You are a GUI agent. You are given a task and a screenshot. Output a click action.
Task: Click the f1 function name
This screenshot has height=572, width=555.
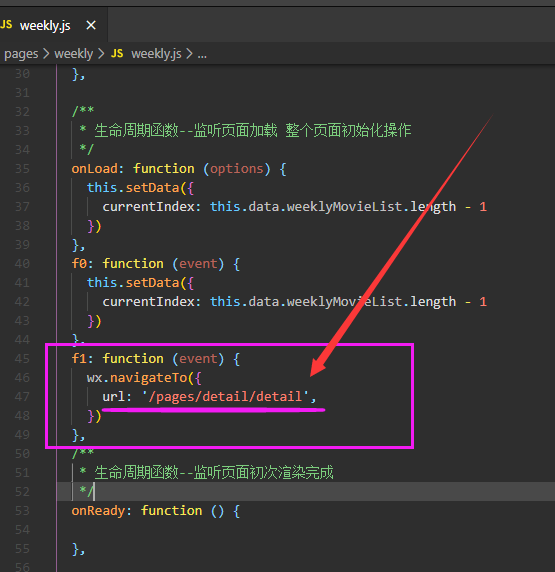coord(79,359)
